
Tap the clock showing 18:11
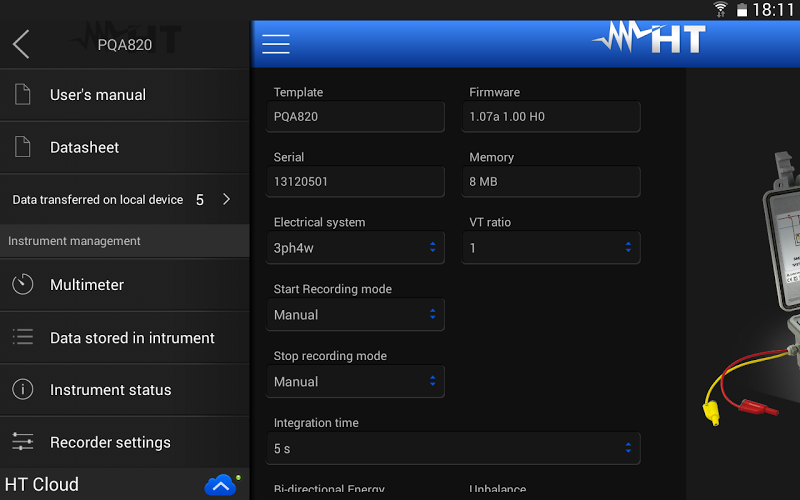point(773,10)
